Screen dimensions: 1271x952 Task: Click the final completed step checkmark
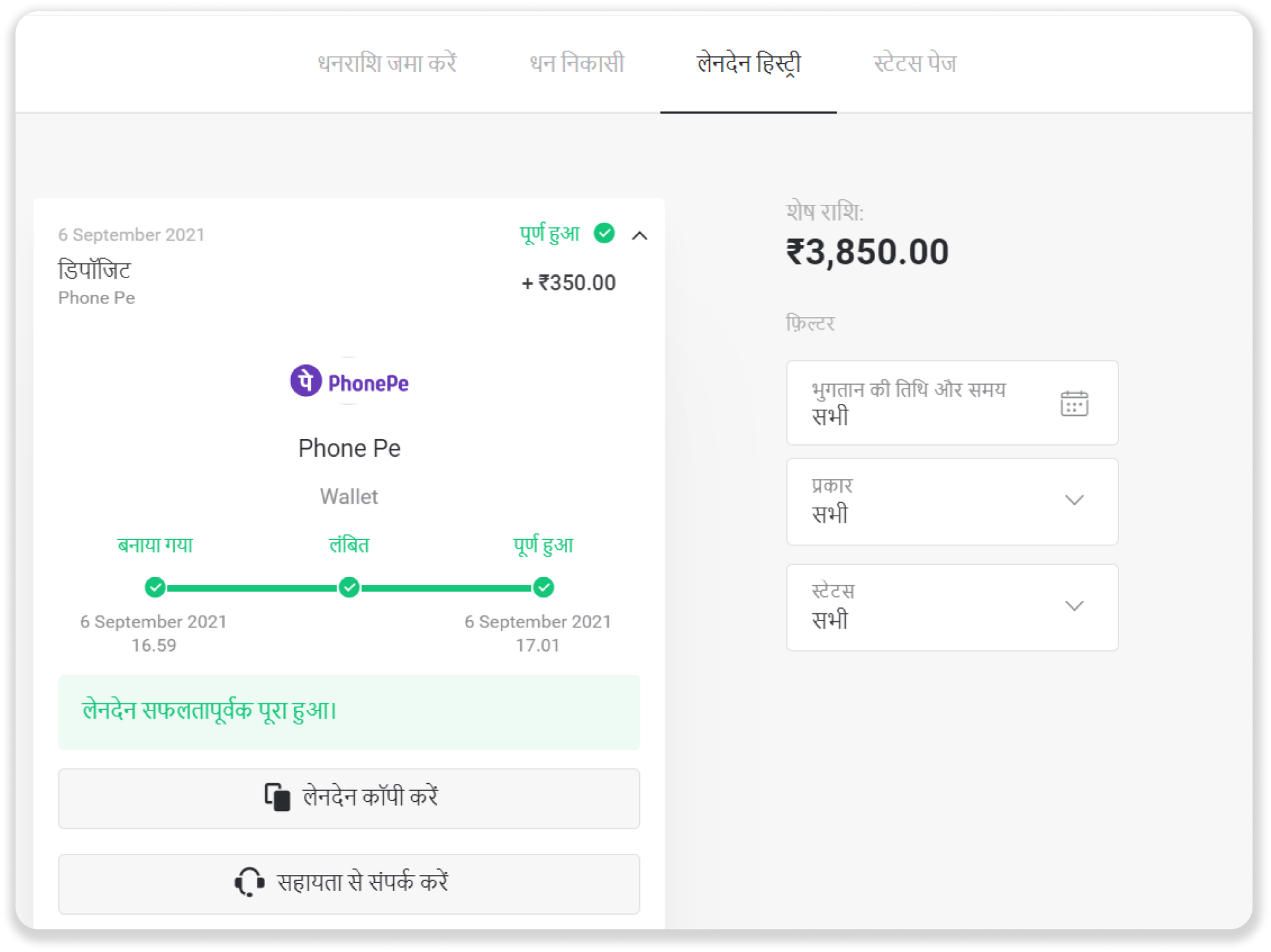[x=544, y=587]
